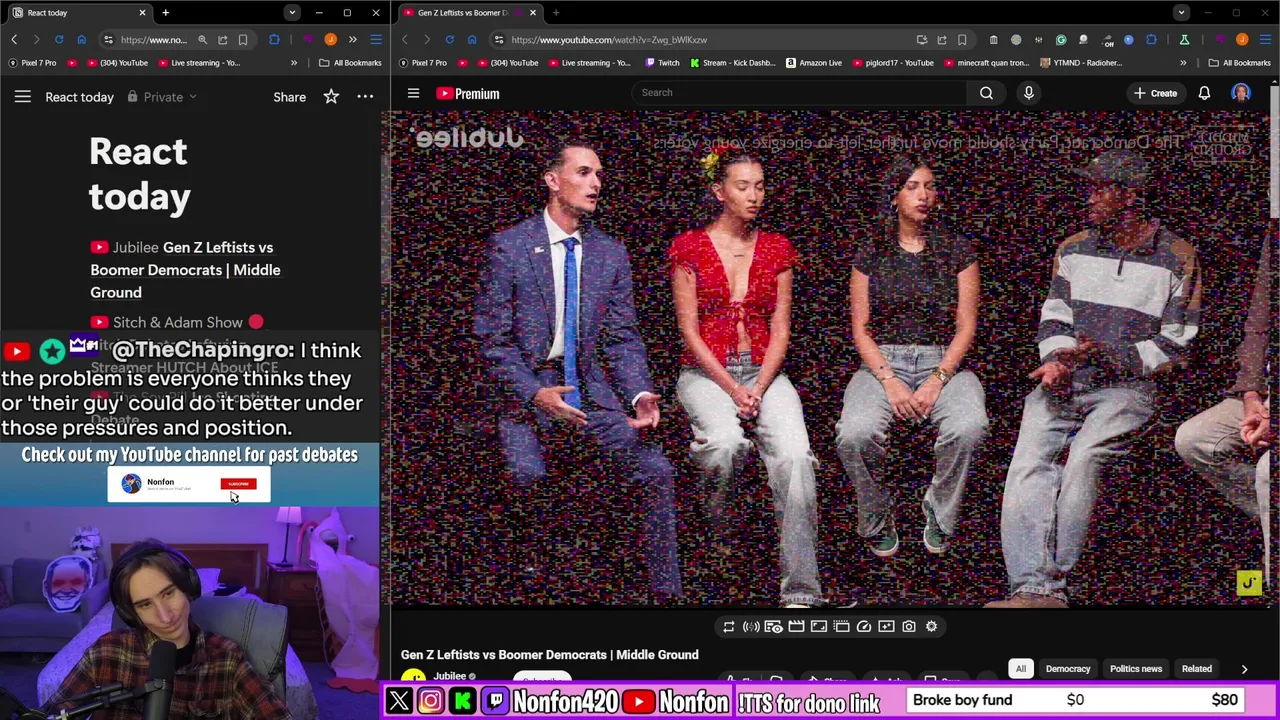Reload the Notion browser window
The image size is (1280, 720).
pos(59,40)
